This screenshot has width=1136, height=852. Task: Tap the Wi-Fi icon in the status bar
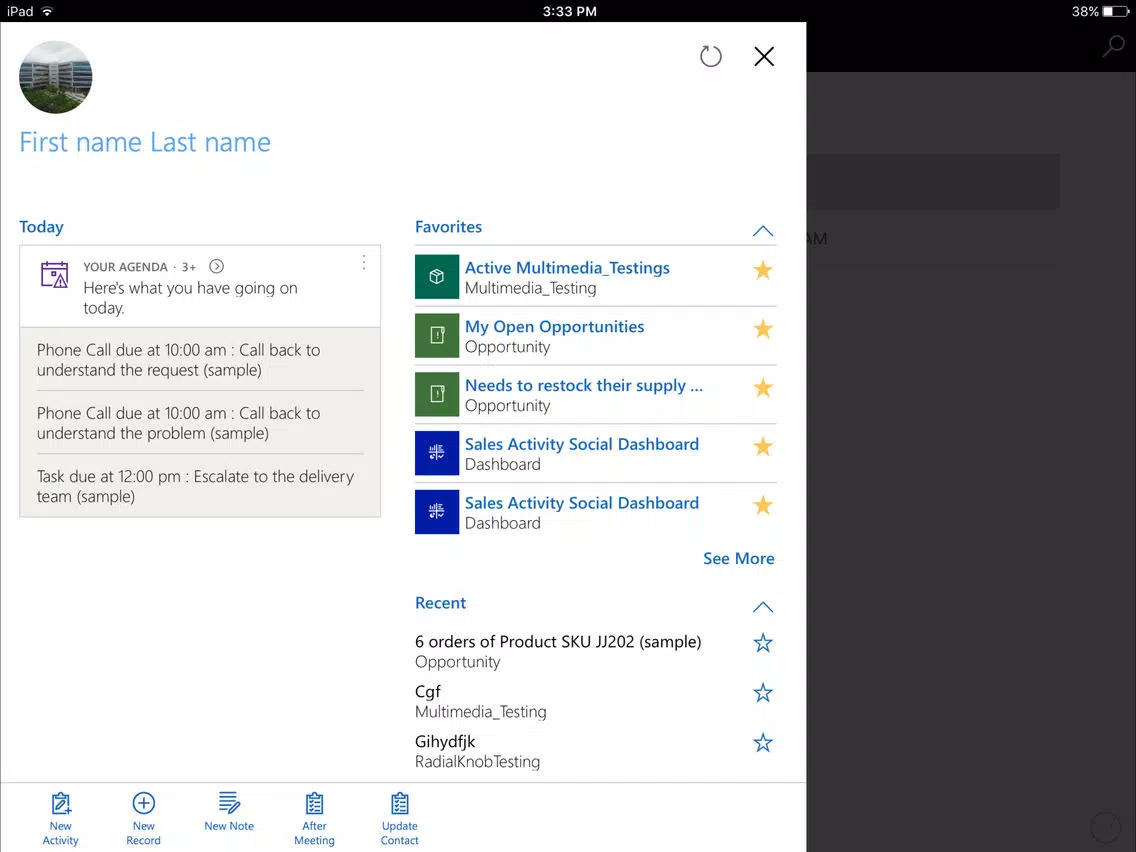(x=47, y=11)
